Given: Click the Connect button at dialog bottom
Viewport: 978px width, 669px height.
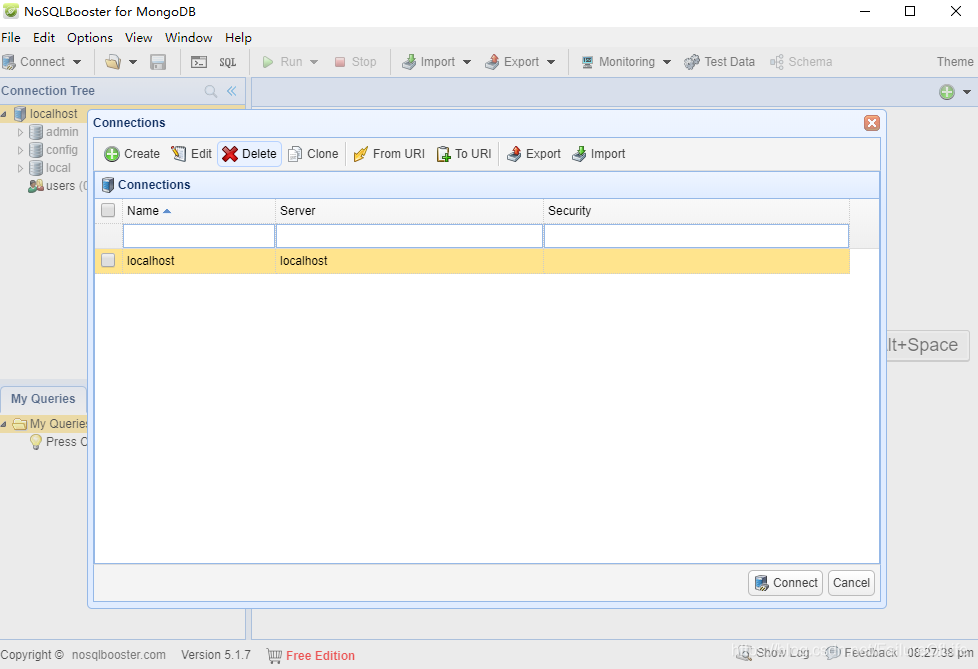Looking at the screenshot, I should click(x=785, y=583).
